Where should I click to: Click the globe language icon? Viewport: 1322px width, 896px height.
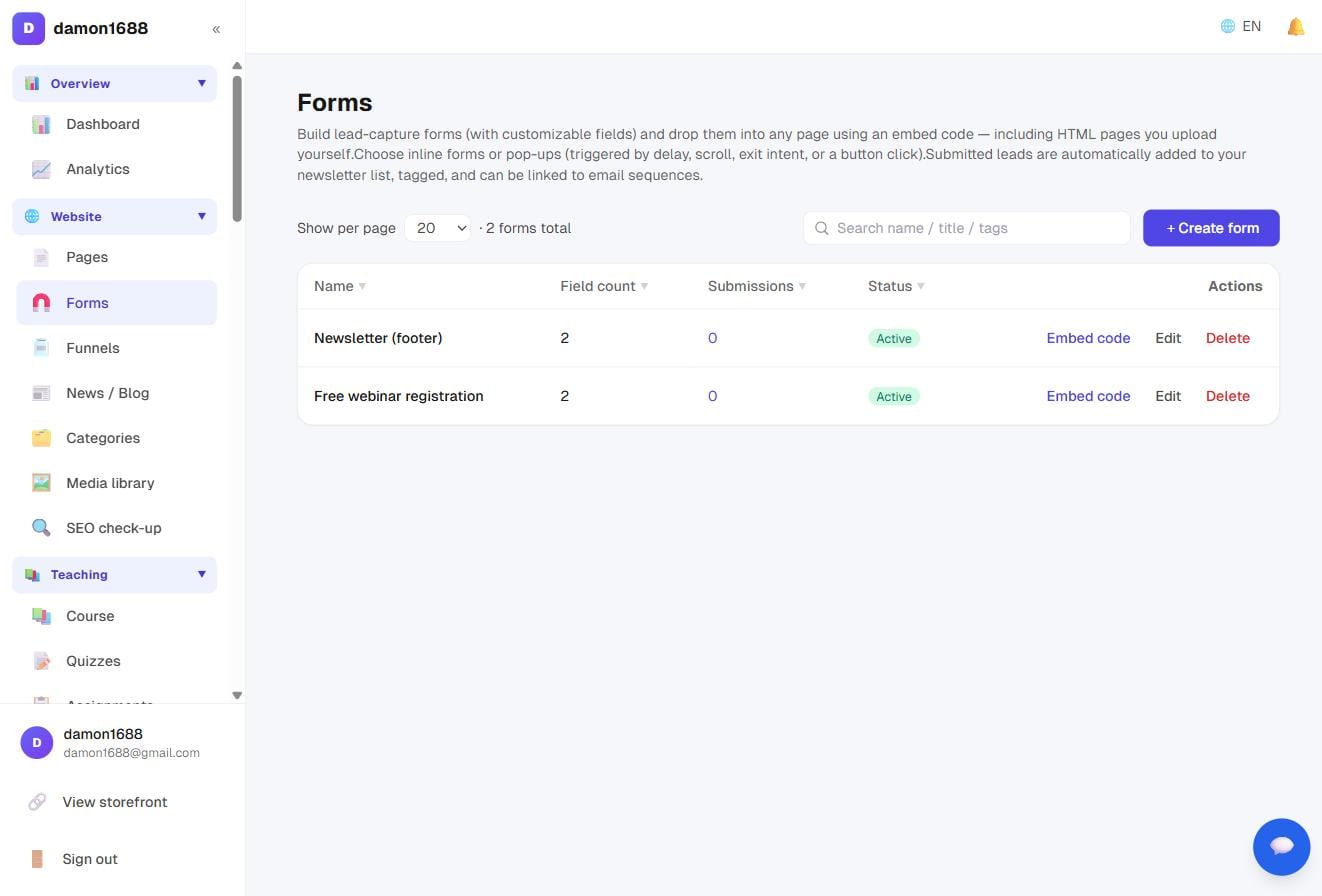(1228, 27)
